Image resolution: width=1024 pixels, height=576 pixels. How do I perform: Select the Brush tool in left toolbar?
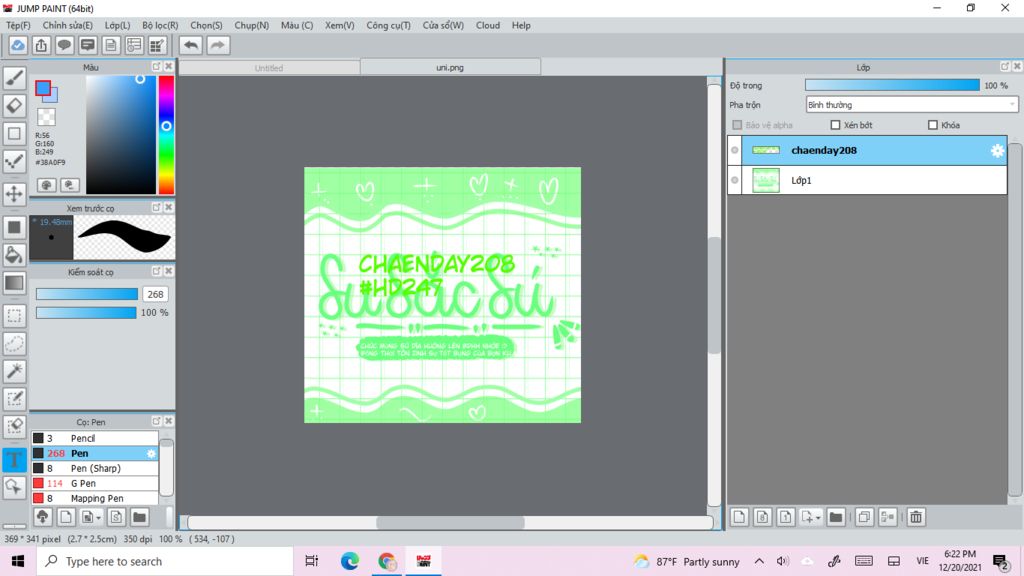(x=14, y=77)
